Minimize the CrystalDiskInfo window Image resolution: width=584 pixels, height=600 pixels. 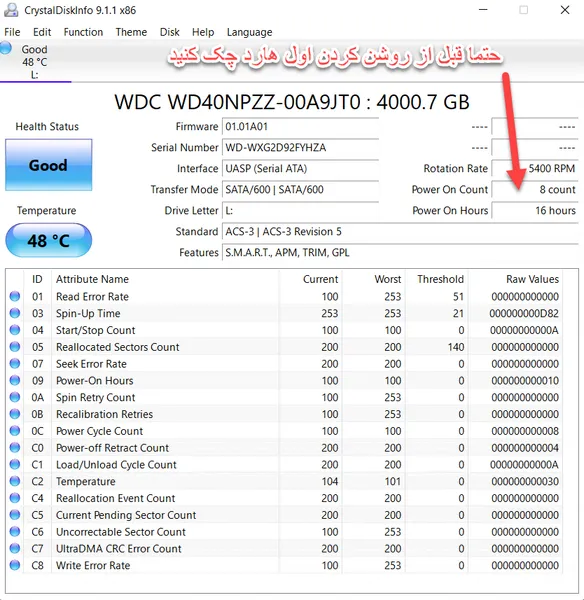pyautogui.click(x=483, y=10)
